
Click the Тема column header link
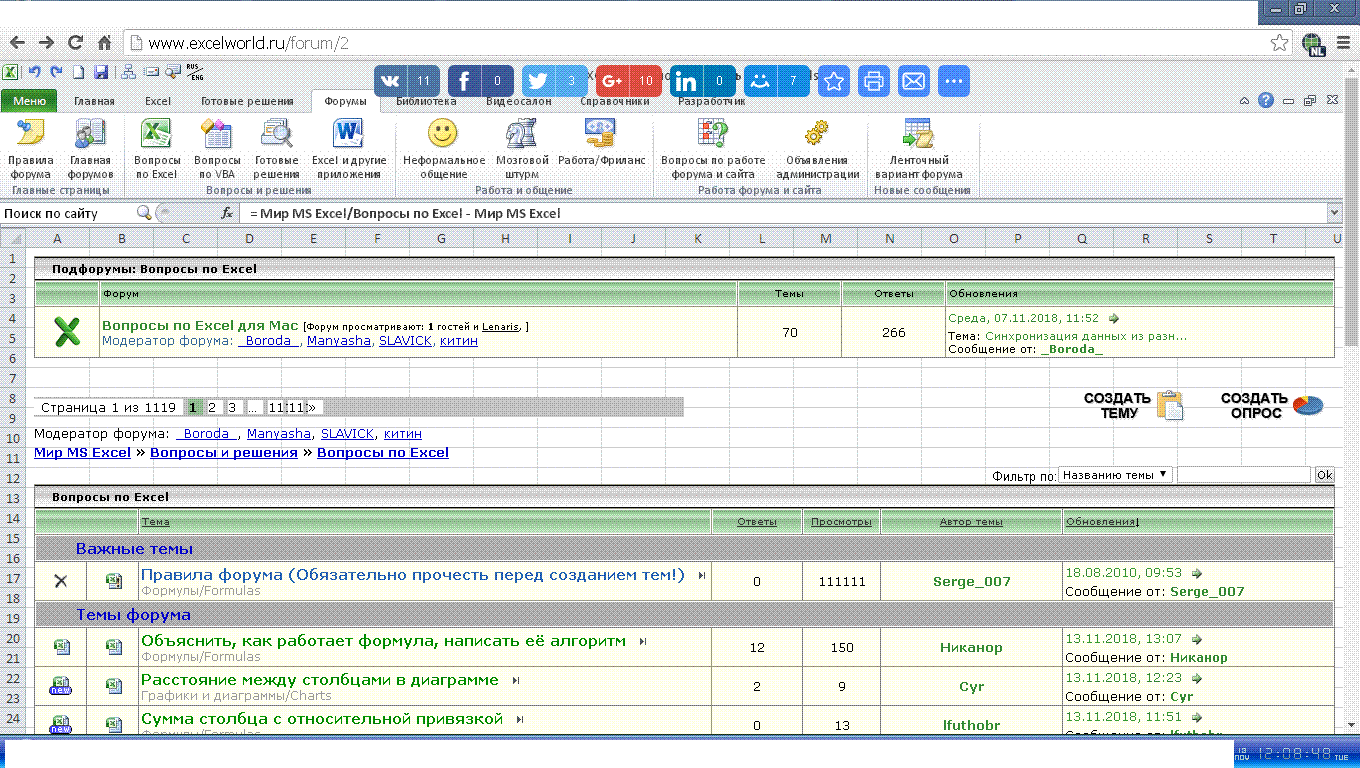tap(155, 522)
